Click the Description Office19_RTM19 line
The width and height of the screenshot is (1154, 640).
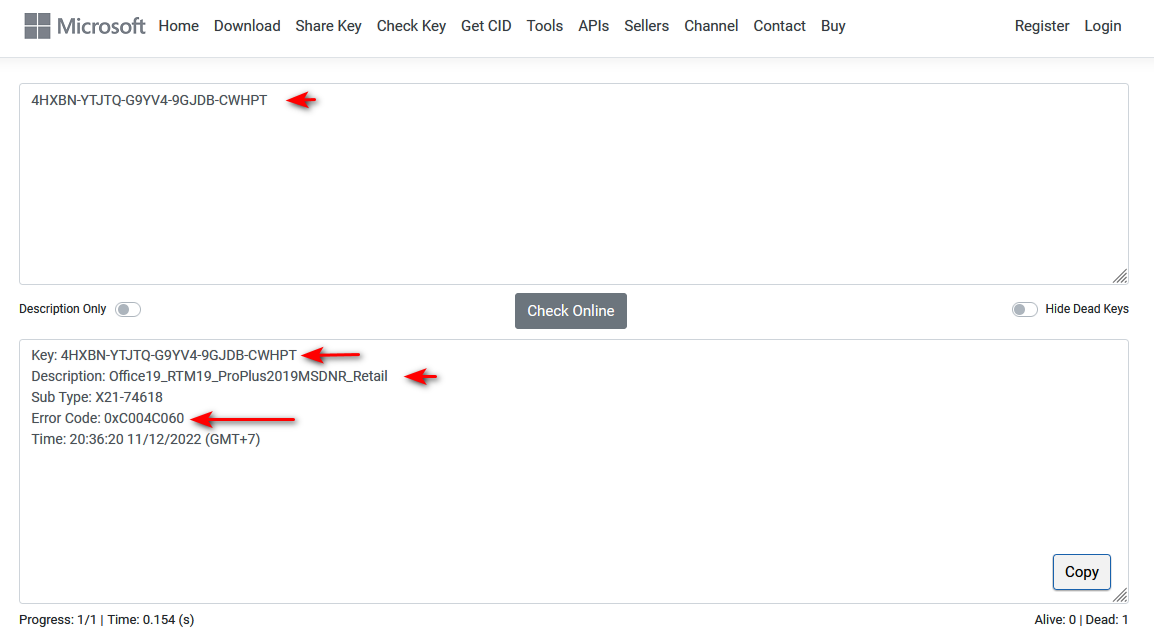(209, 376)
